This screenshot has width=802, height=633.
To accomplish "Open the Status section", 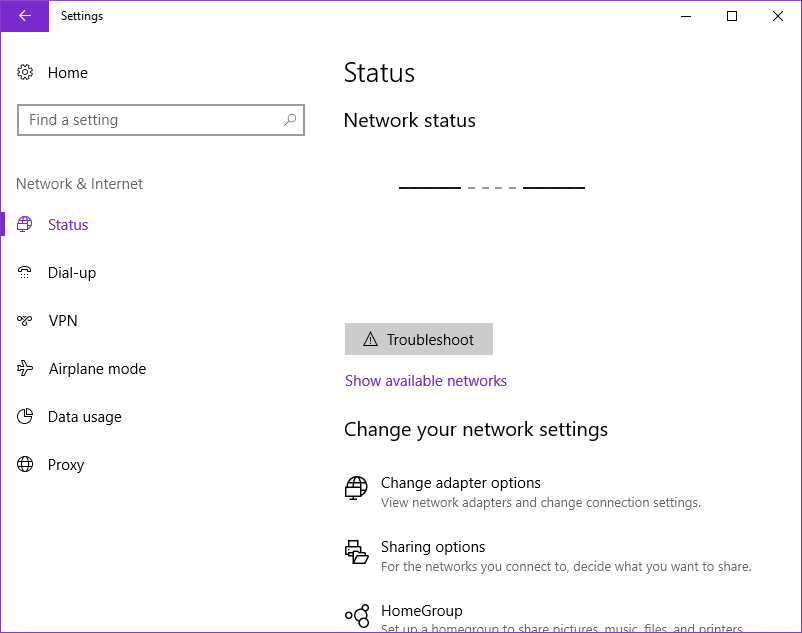I will (67, 224).
